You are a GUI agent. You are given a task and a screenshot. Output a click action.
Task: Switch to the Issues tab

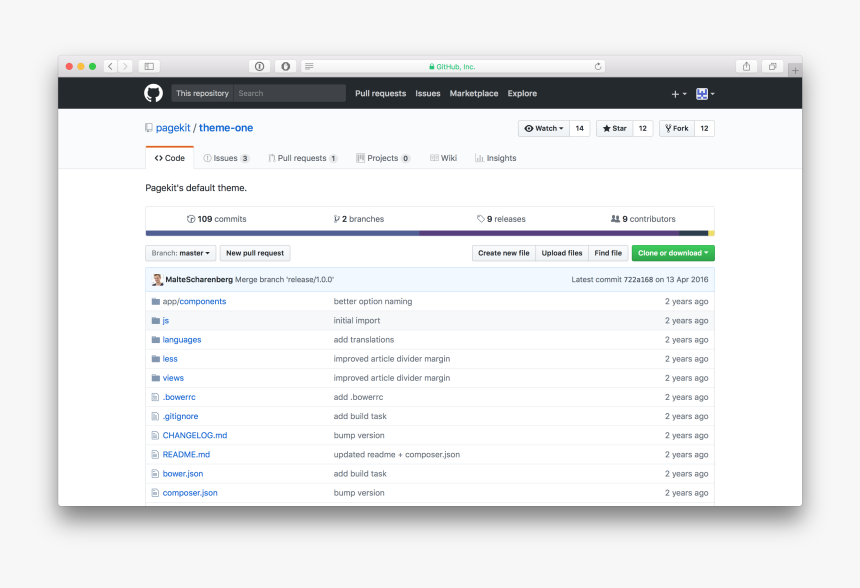225,158
